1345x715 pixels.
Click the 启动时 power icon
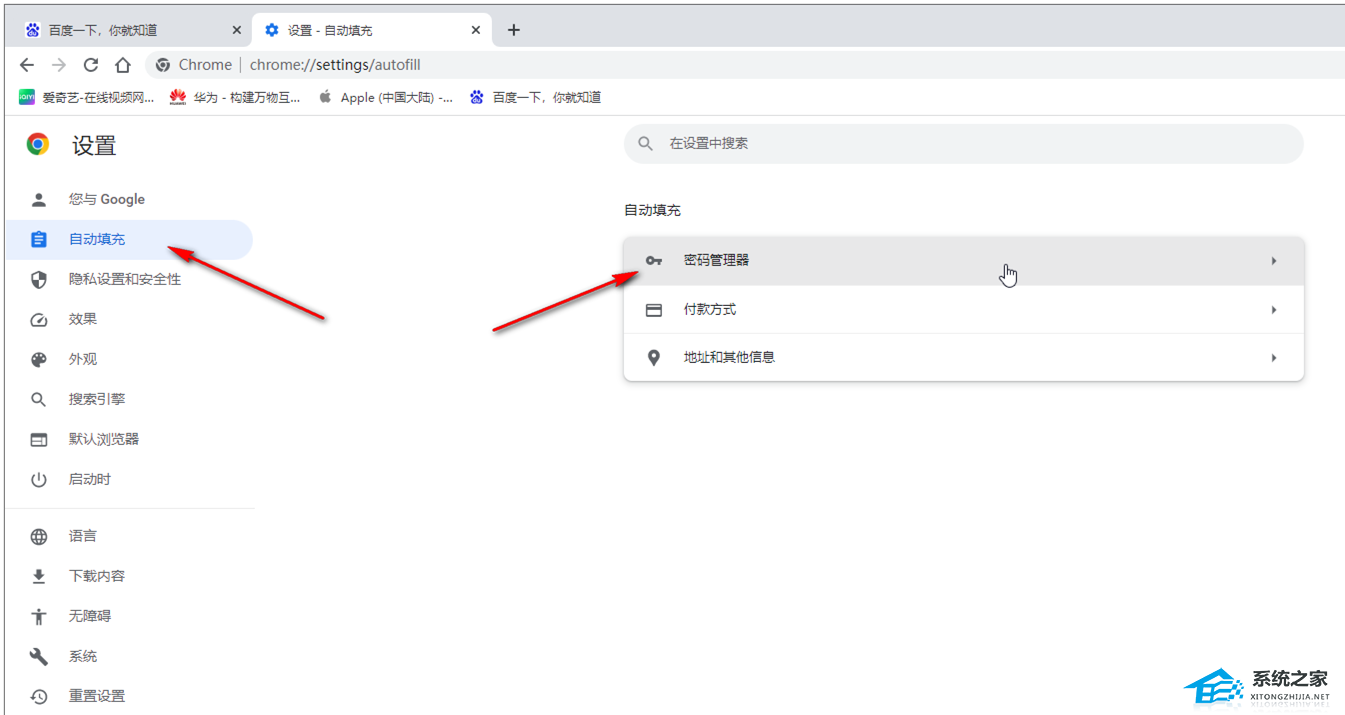(39, 480)
